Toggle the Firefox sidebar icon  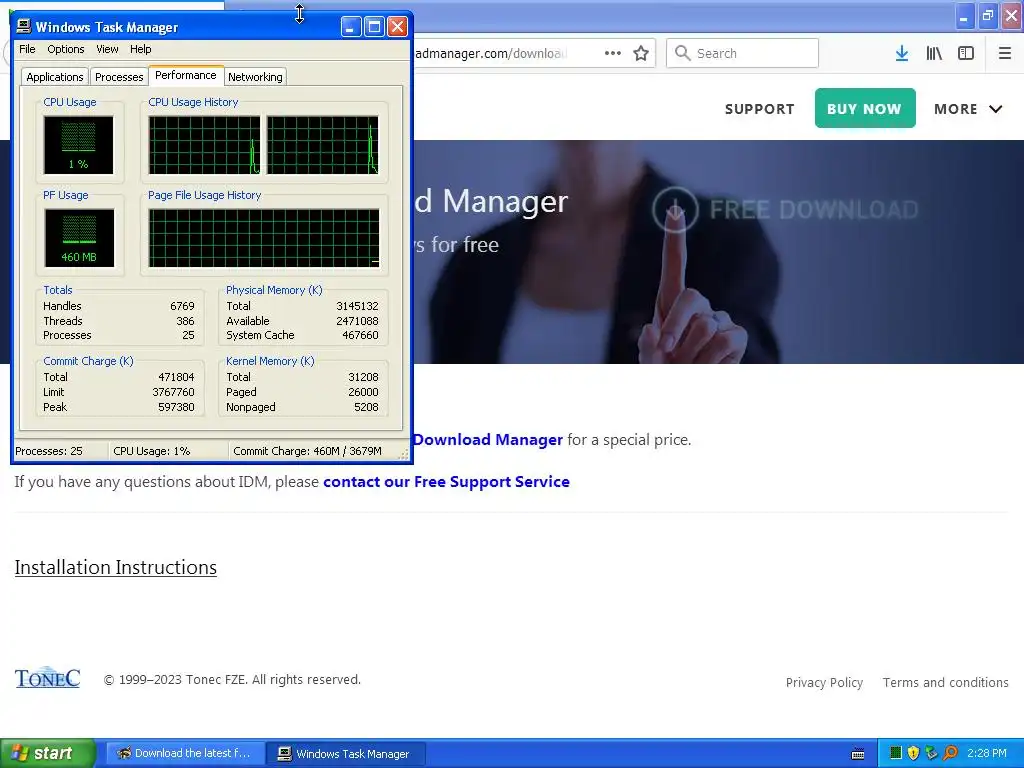pyautogui.click(x=966, y=53)
